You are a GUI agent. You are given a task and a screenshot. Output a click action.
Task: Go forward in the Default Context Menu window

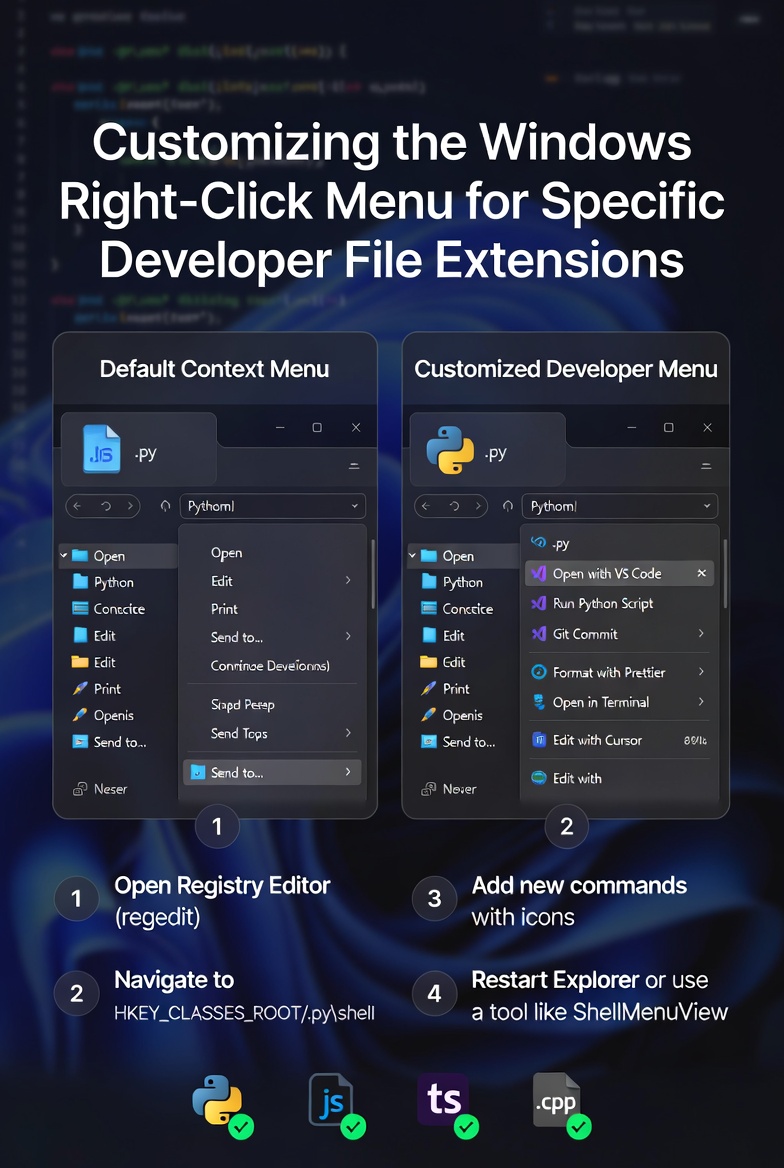pos(130,507)
